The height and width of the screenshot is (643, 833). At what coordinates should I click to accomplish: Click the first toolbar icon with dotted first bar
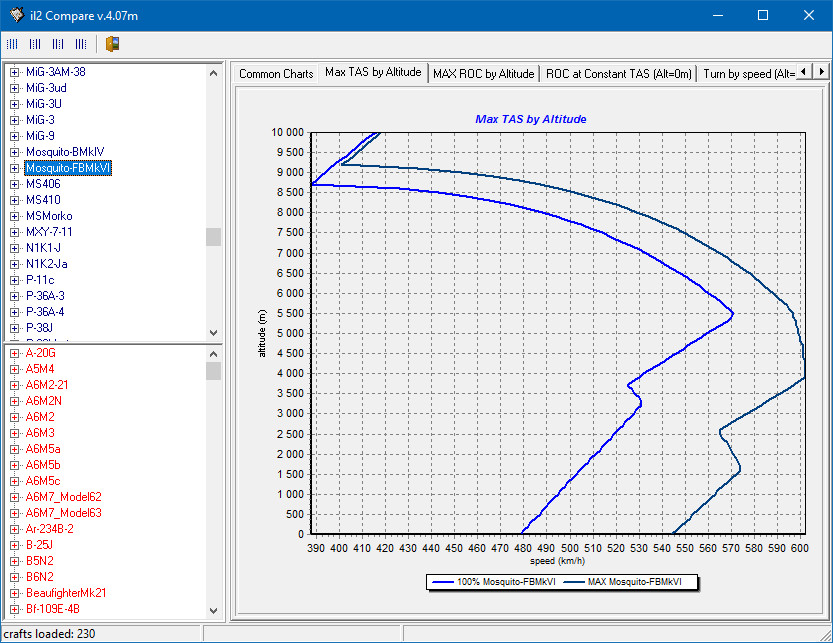coord(12,44)
